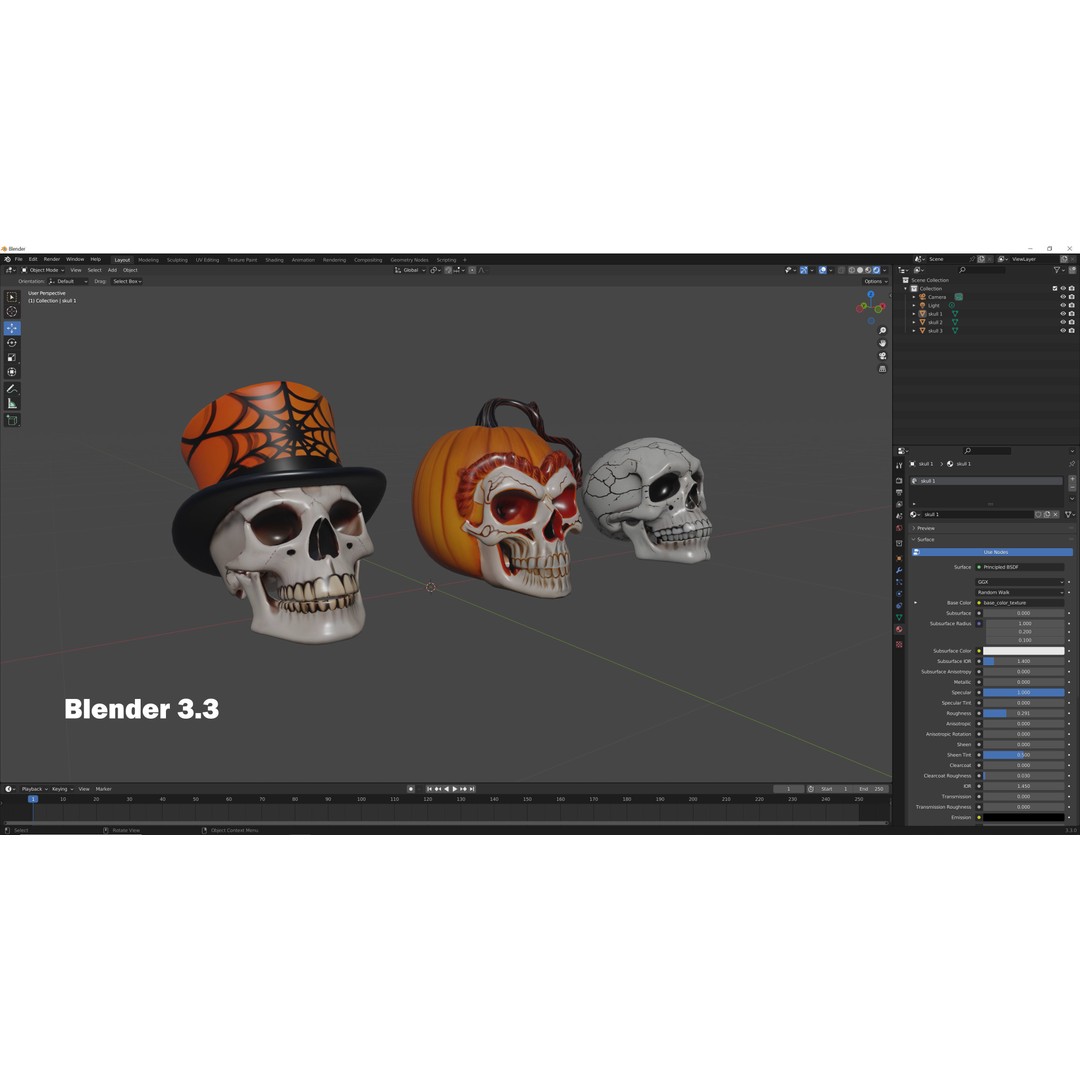Select the Add Cube tool
This screenshot has height=1080, width=1080.
(x=12, y=419)
